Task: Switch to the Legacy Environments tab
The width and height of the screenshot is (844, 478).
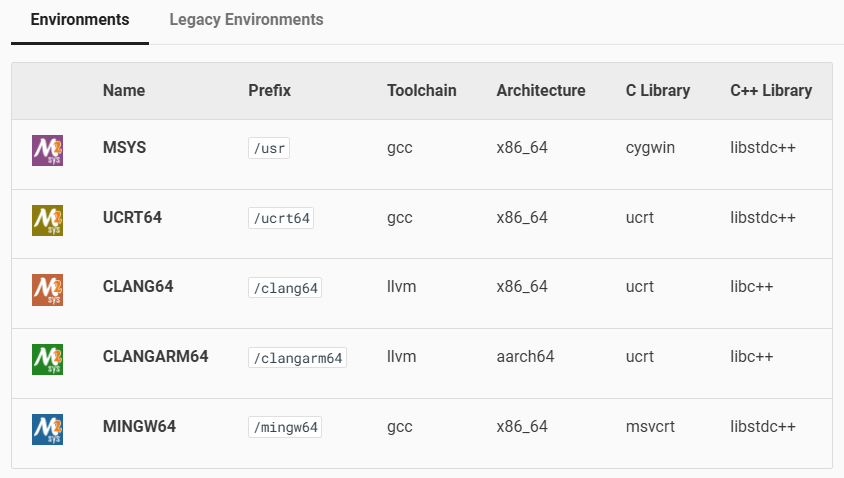Action: [x=246, y=20]
